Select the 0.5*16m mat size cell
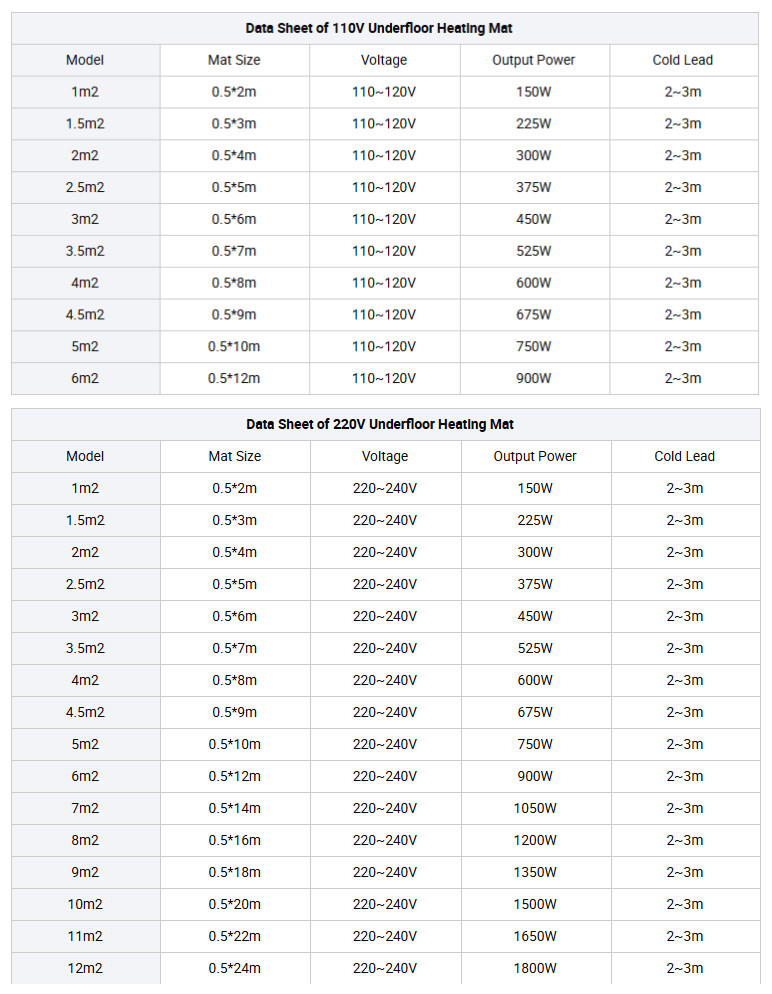The width and height of the screenshot is (772, 994). (x=234, y=840)
